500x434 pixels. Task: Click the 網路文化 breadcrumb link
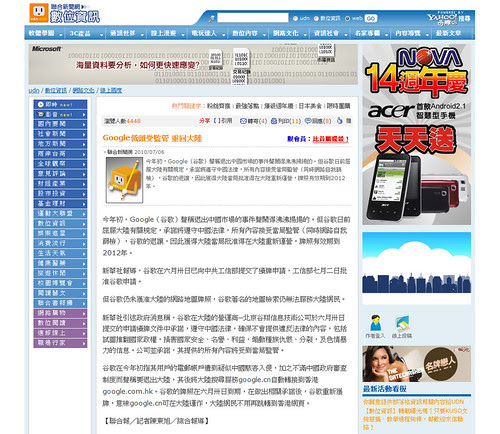(x=83, y=90)
